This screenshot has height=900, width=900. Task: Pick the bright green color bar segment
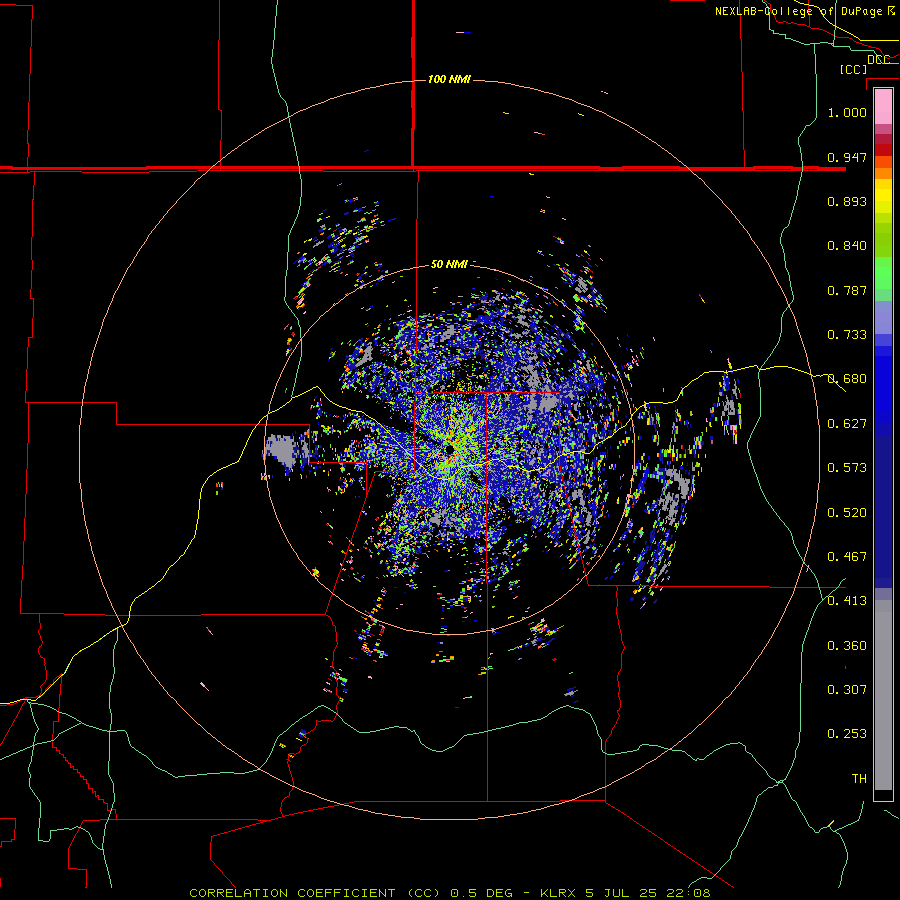point(883,273)
